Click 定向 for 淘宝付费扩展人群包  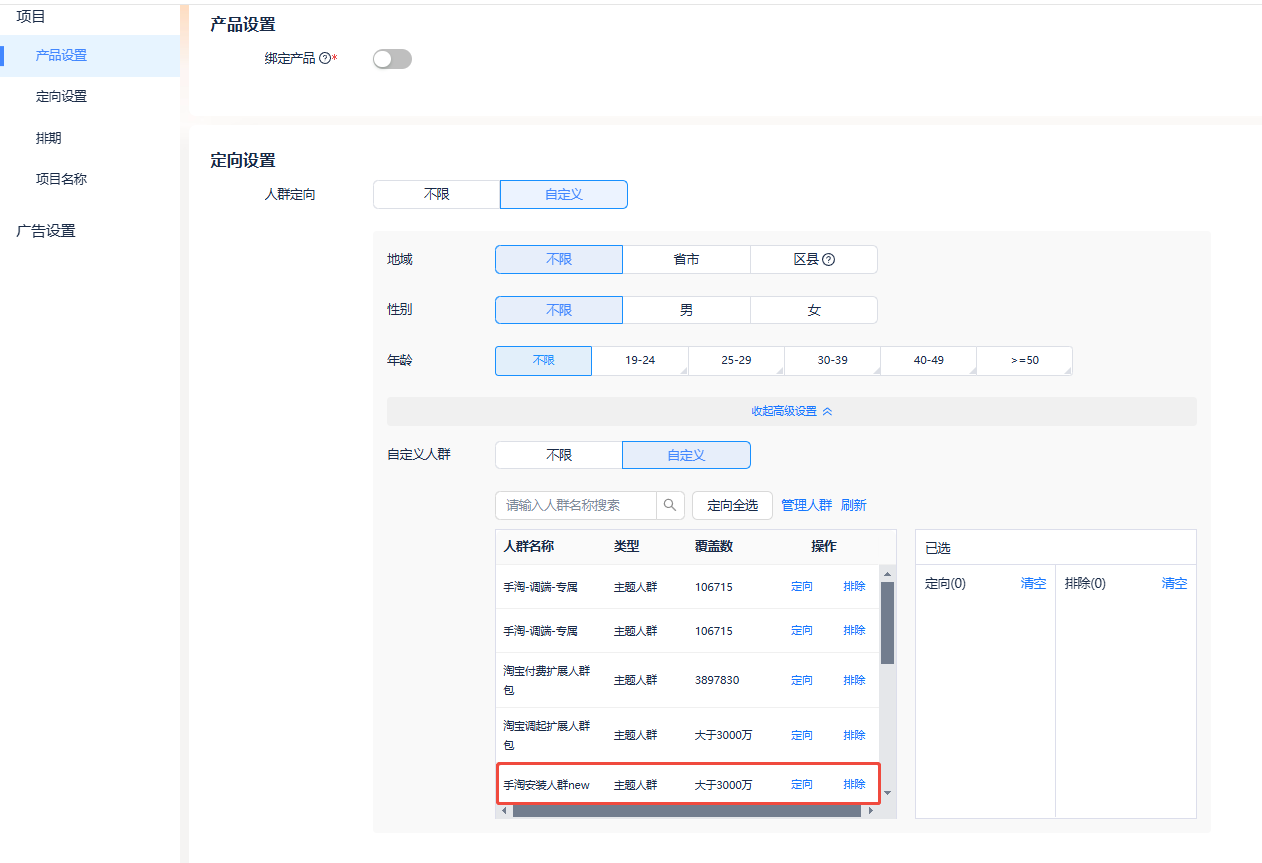click(x=802, y=680)
